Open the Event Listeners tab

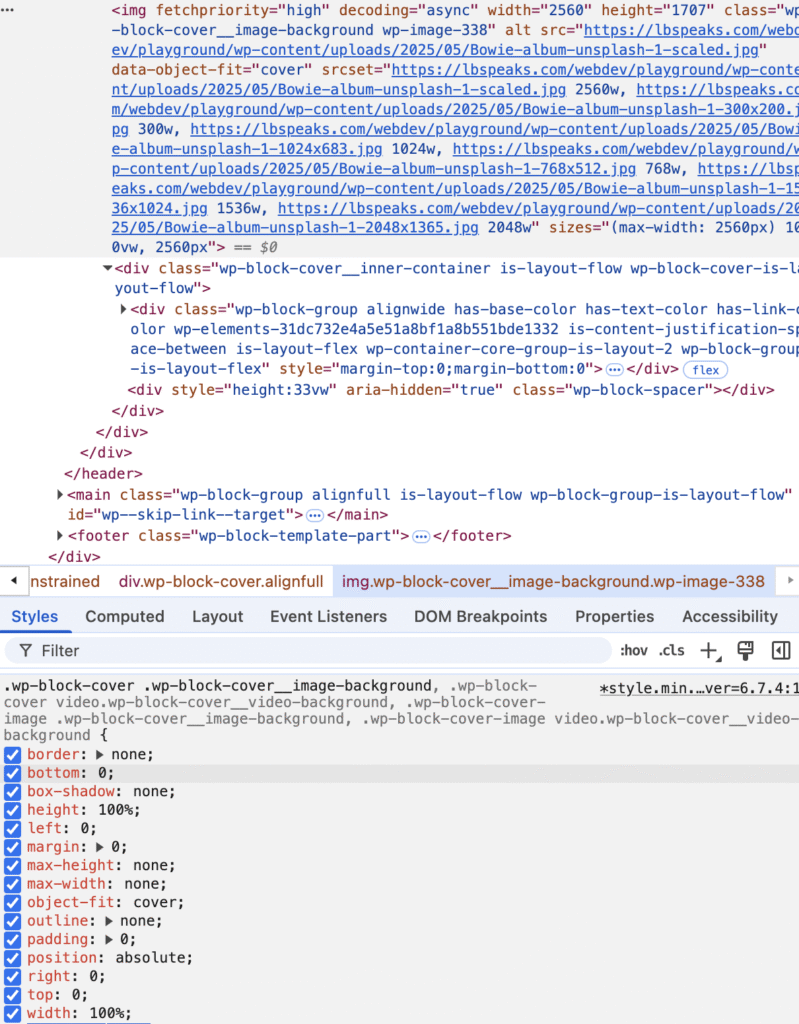point(328,617)
